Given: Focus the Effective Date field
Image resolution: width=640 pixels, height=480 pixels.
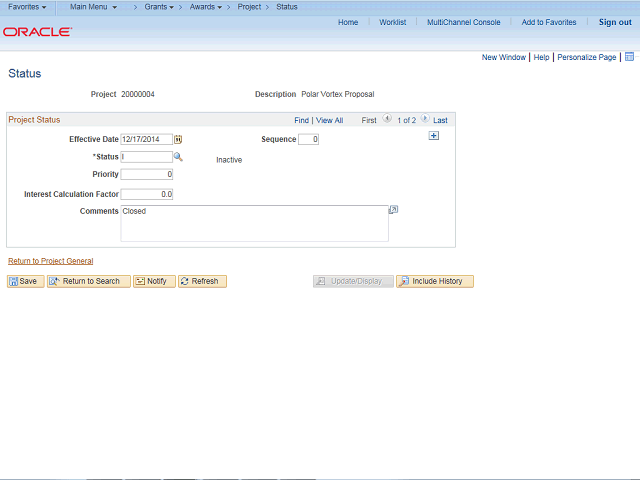Looking at the screenshot, I should pyautogui.click(x=147, y=139).
